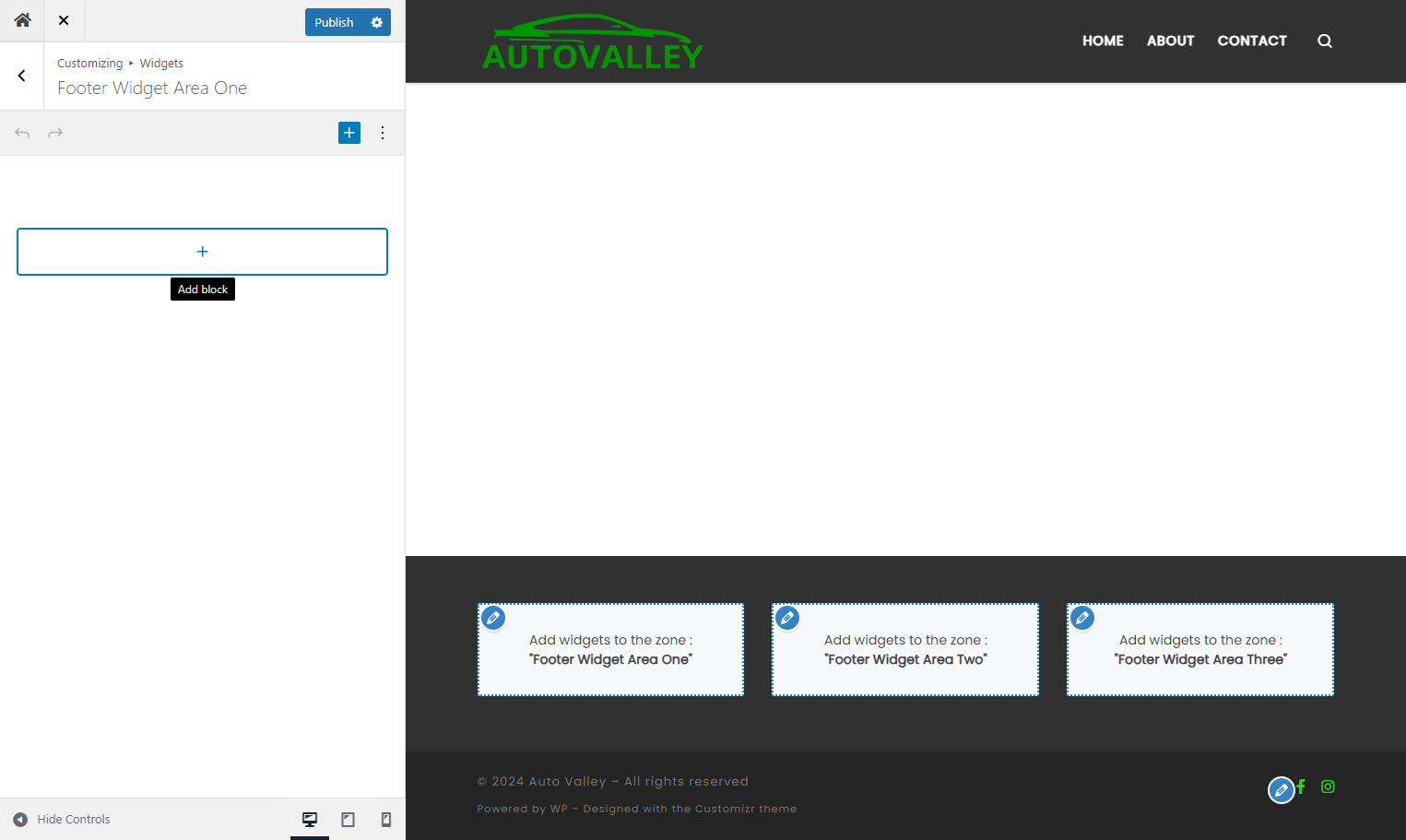Click the home icon in customizer header
1406x840 pixels.
tap(22, 20)
